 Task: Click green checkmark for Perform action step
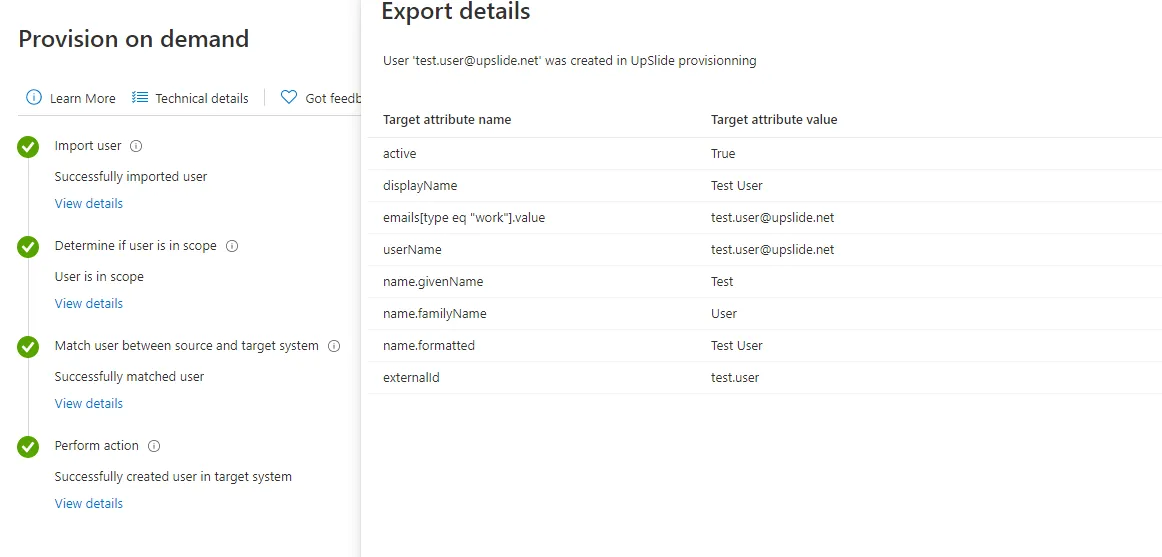tap(28, 447)
